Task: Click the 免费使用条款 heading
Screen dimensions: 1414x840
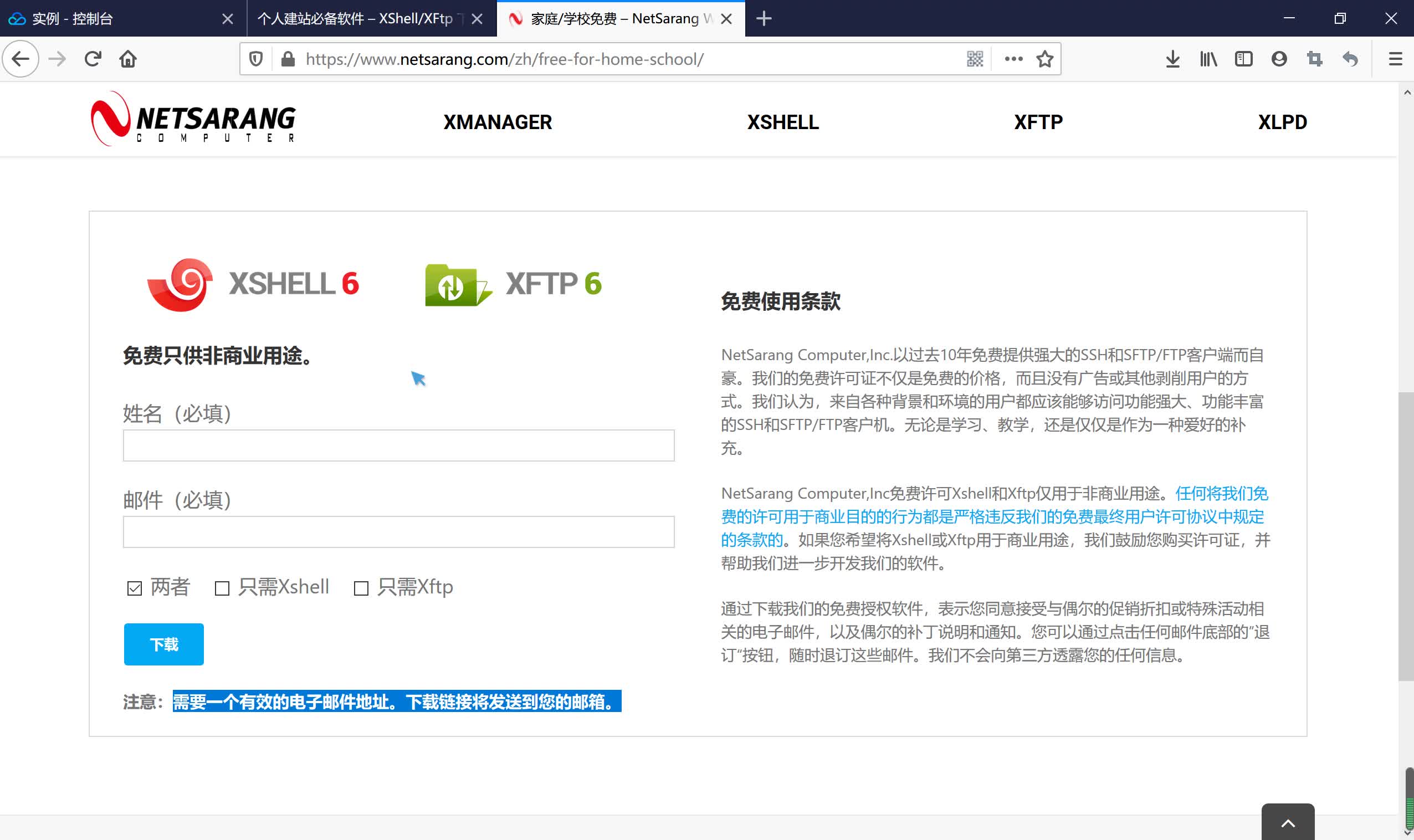Action: pos(781,301)
